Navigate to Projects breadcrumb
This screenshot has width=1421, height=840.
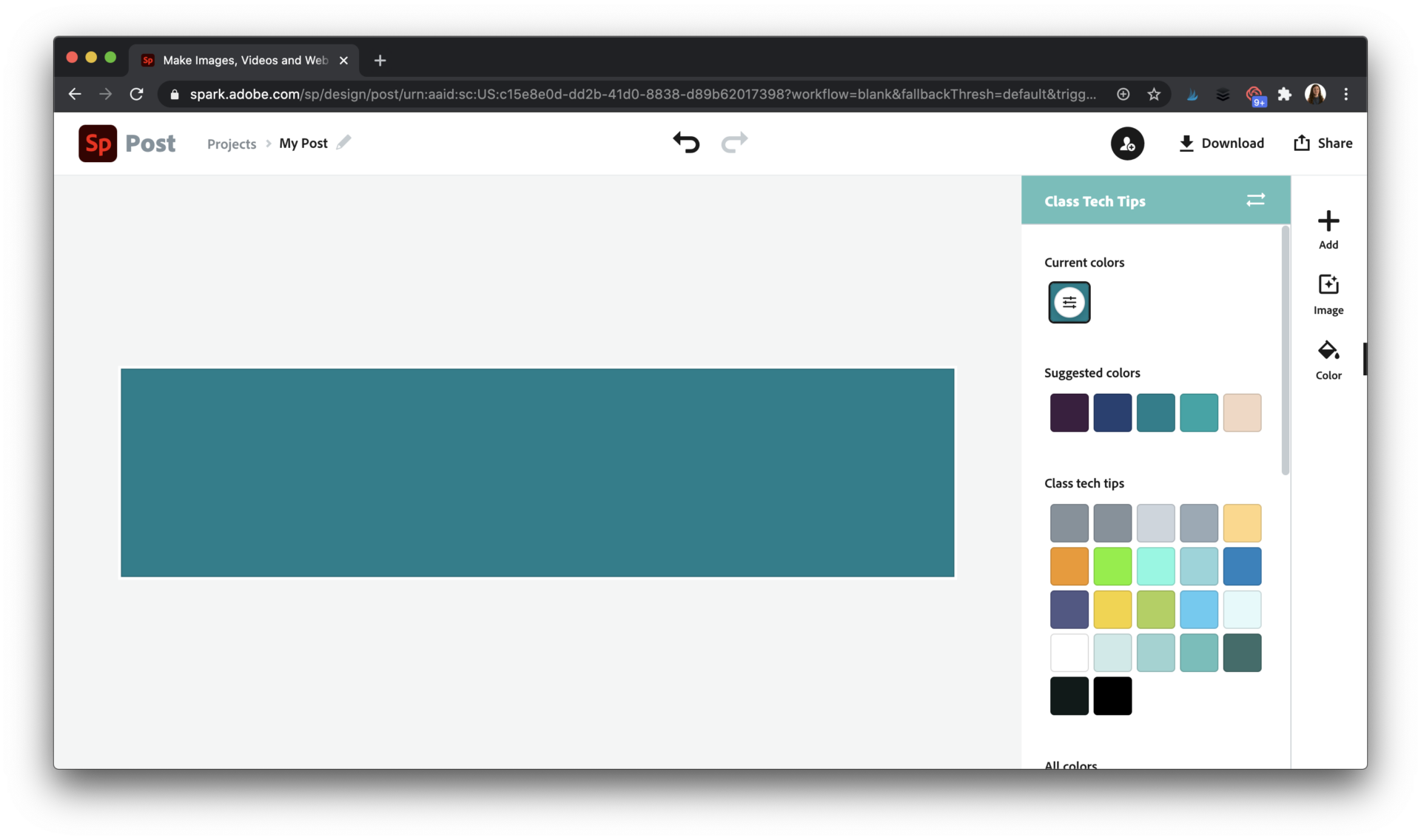231,144
